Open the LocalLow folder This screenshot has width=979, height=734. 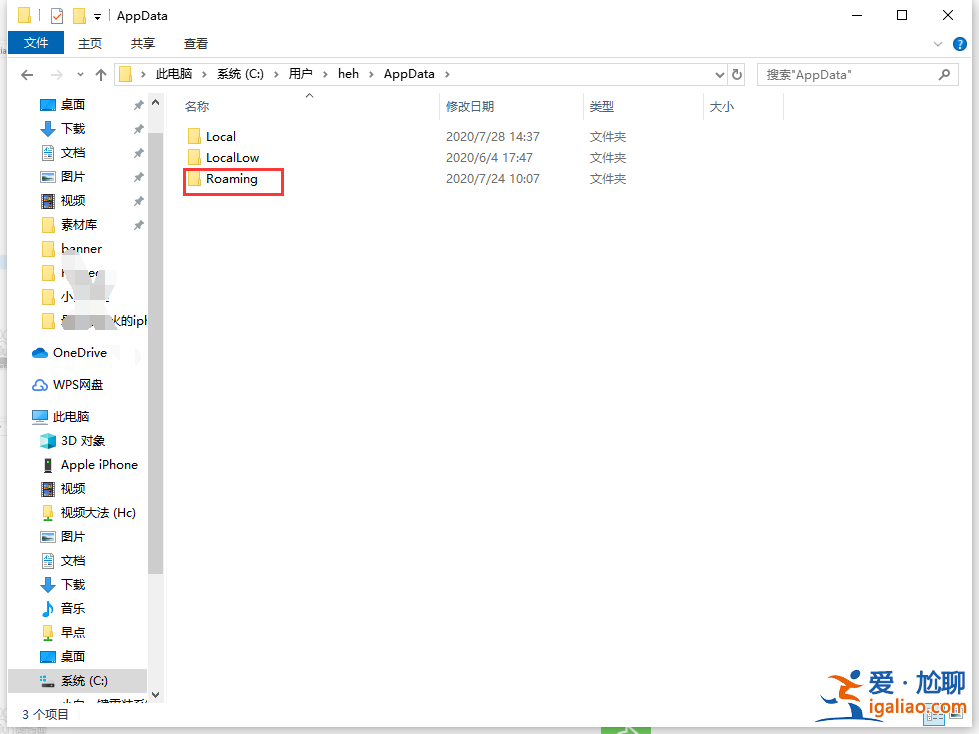pos(230,158)
